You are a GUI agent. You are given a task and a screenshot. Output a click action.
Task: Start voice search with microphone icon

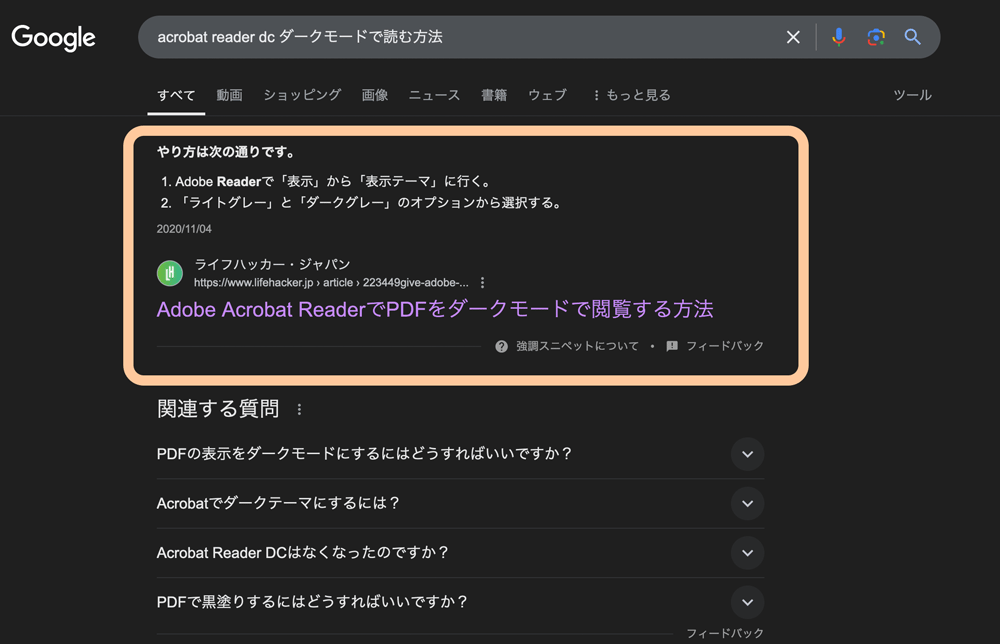click(839, 37)
